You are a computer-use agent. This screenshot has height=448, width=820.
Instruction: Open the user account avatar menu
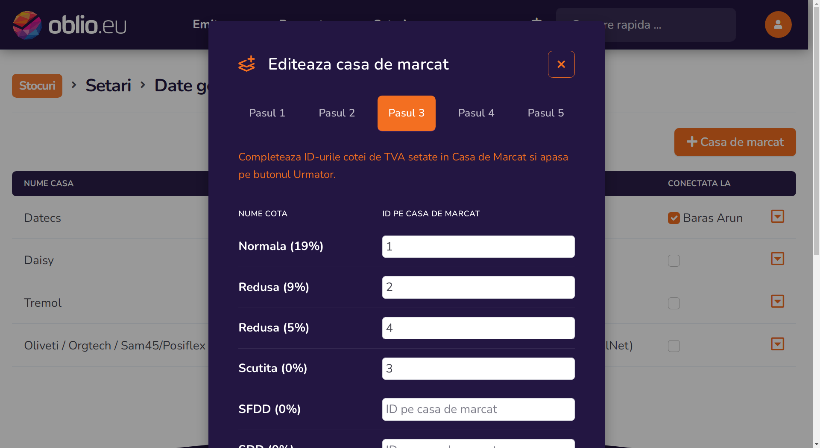(x=778, y=25)
